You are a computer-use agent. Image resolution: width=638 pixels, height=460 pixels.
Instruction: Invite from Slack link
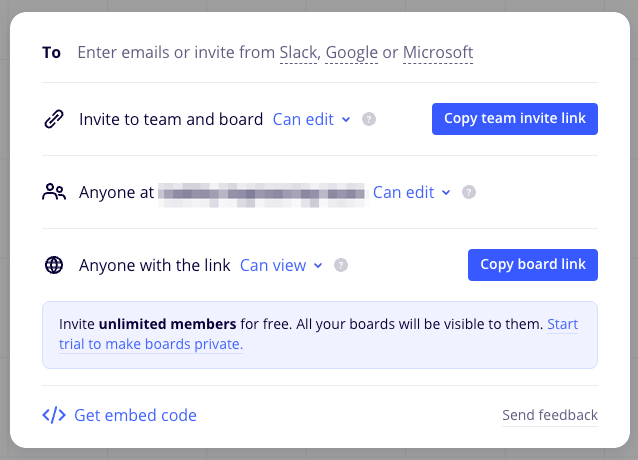point(298,52)
